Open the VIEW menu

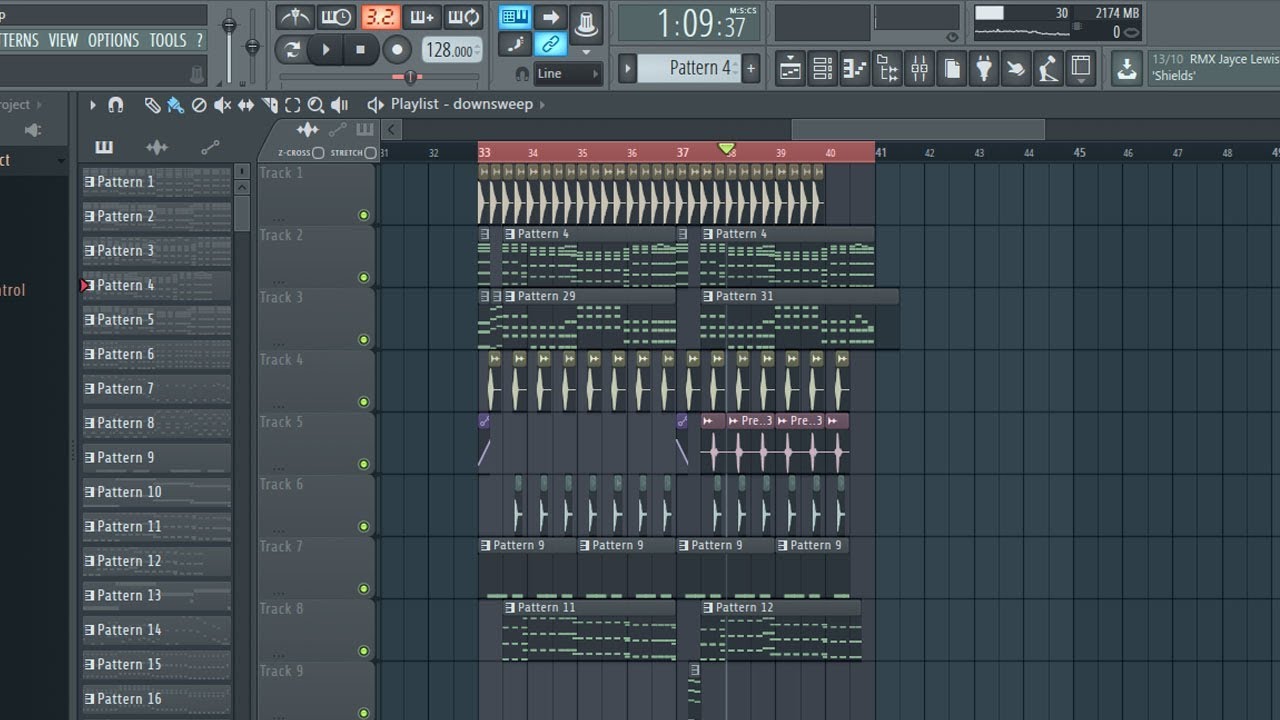tap(62, 40)
